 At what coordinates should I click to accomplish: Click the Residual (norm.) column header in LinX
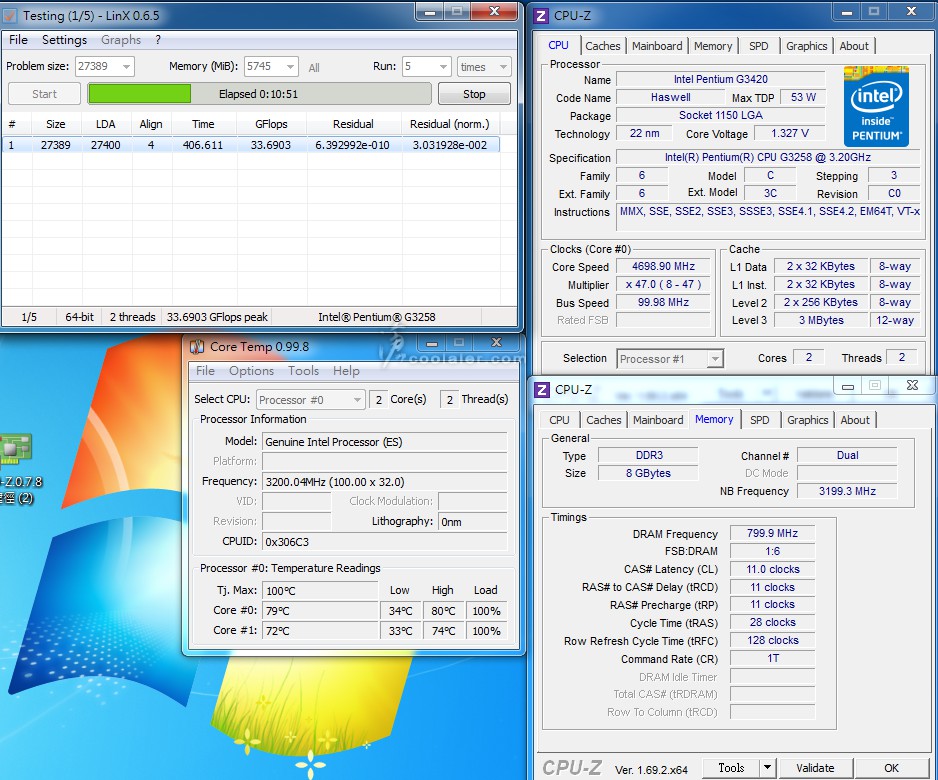tap(449, 124)
